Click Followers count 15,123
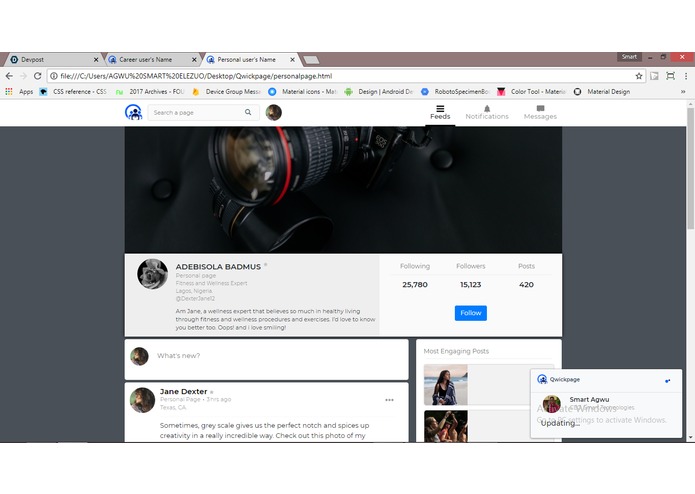695x494 pixels. 470,284
